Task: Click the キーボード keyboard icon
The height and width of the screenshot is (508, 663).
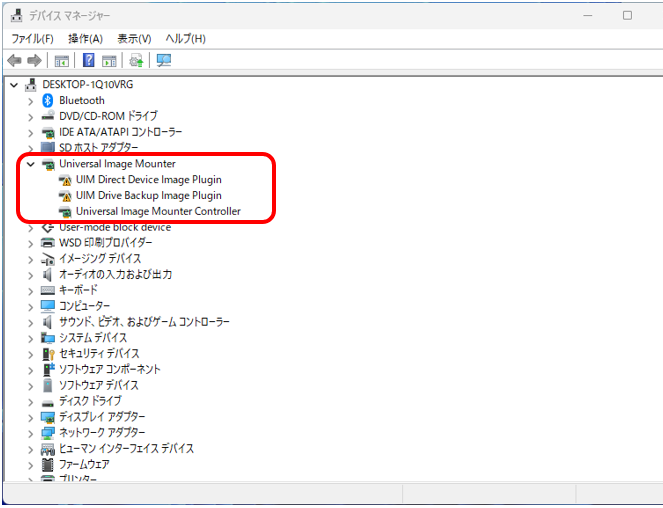Action: (x=48, y=291)
